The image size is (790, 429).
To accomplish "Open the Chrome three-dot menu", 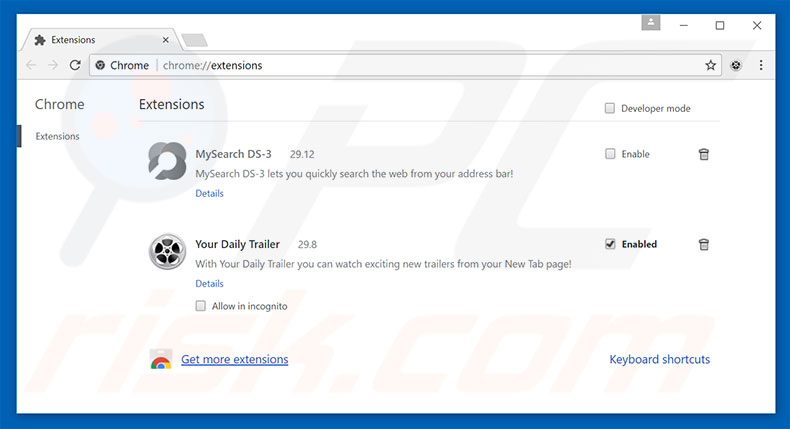I will (x=761, y=65).
